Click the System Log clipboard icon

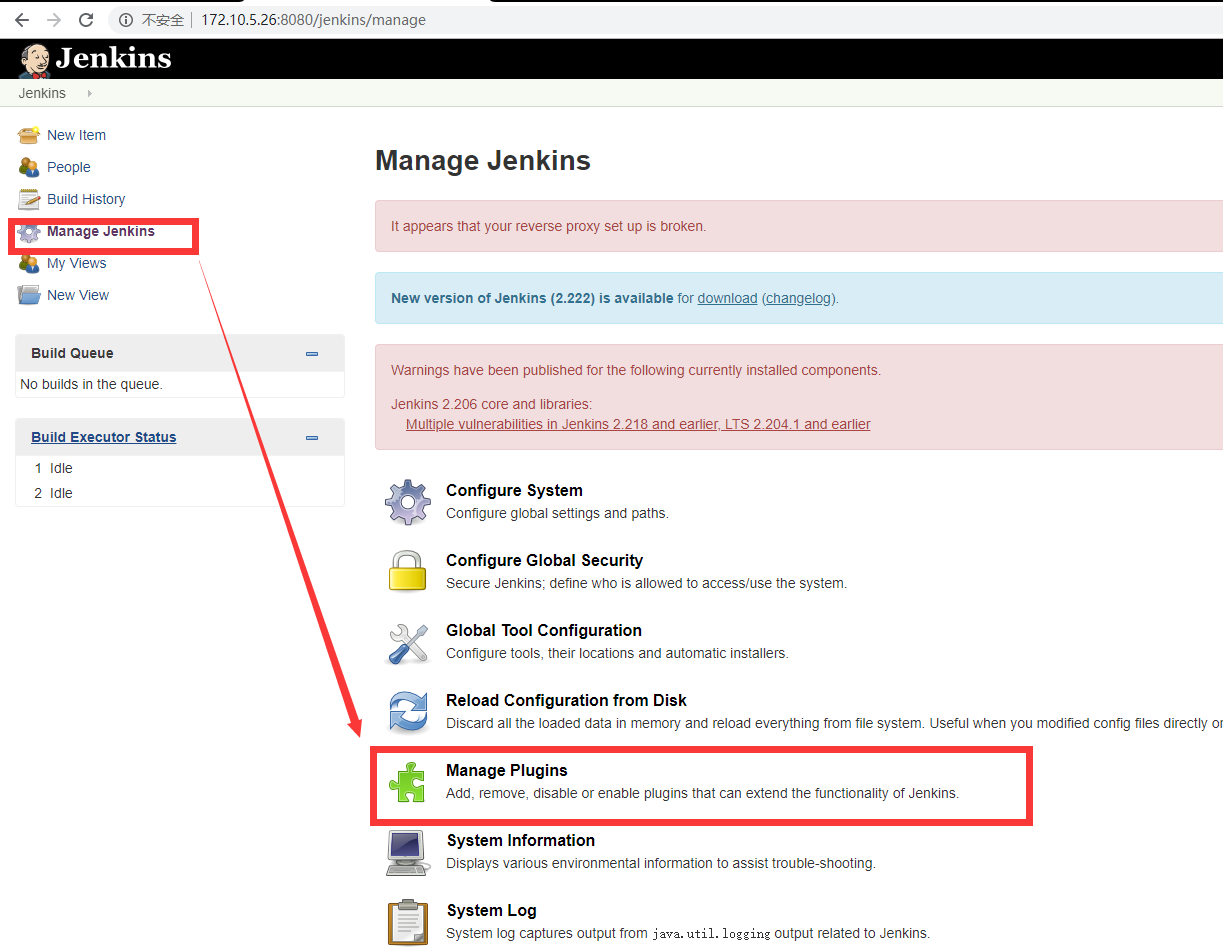click(408, 922)
